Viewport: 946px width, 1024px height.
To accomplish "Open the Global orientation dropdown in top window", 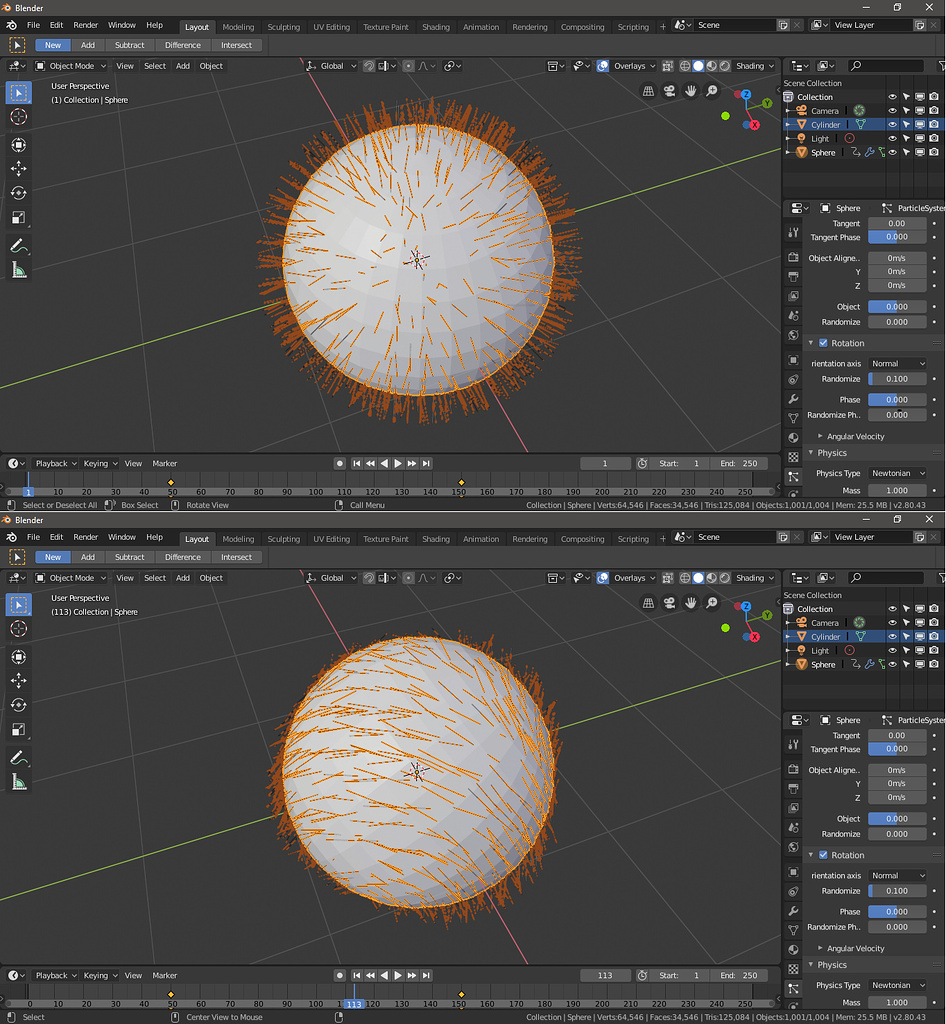I will click(x=332, y=66).
